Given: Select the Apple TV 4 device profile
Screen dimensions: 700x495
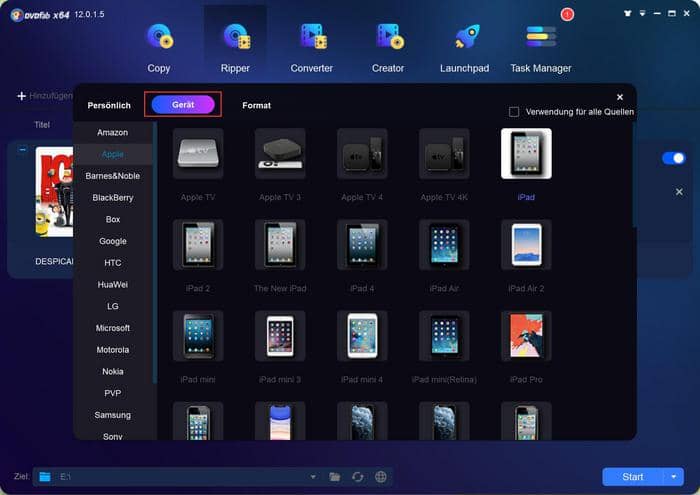Looking at the screenshot, I should point(362,153).
